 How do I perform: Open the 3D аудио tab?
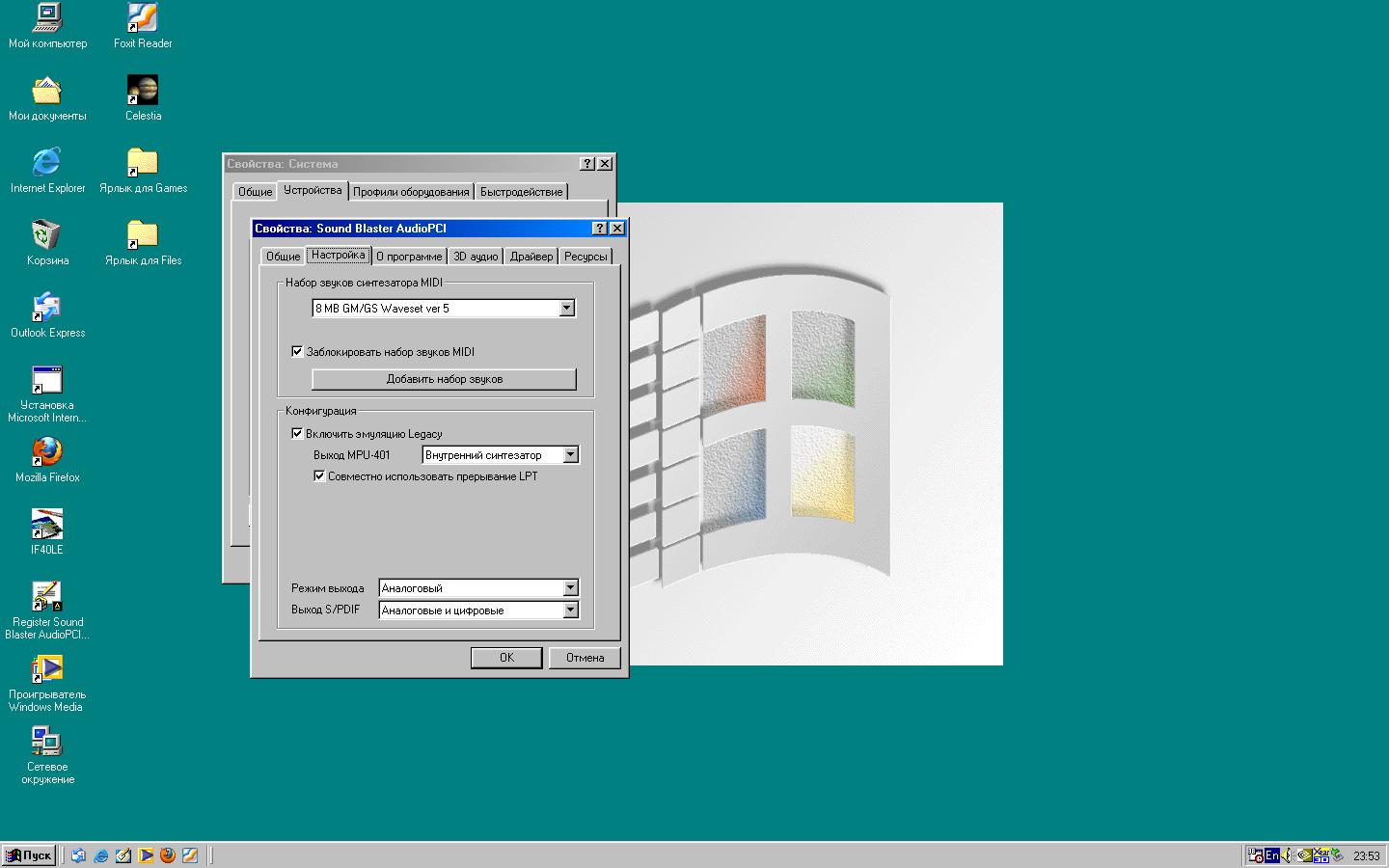(476, 257)
